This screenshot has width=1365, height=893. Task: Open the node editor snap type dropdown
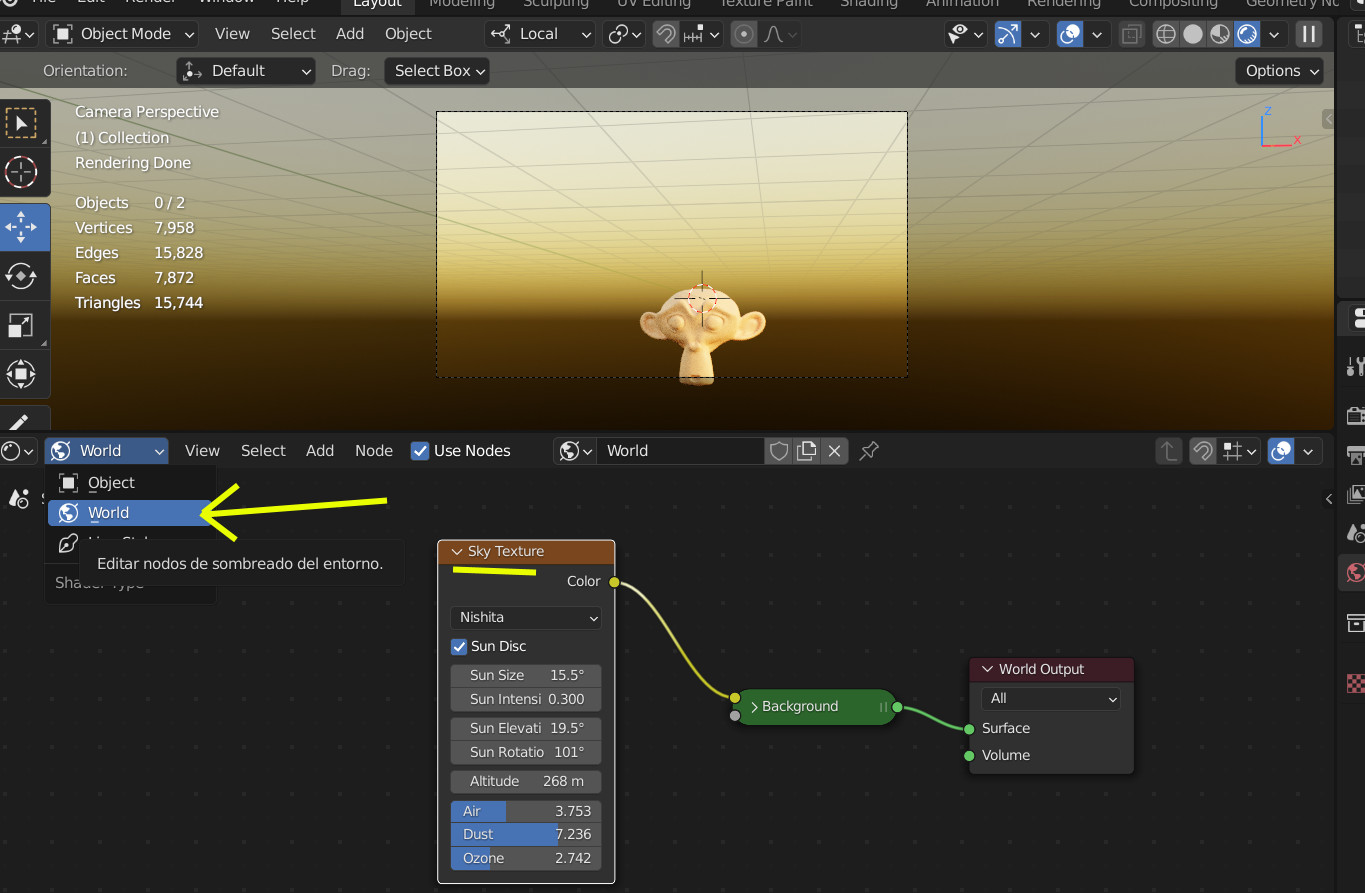tap(1239, 451)
